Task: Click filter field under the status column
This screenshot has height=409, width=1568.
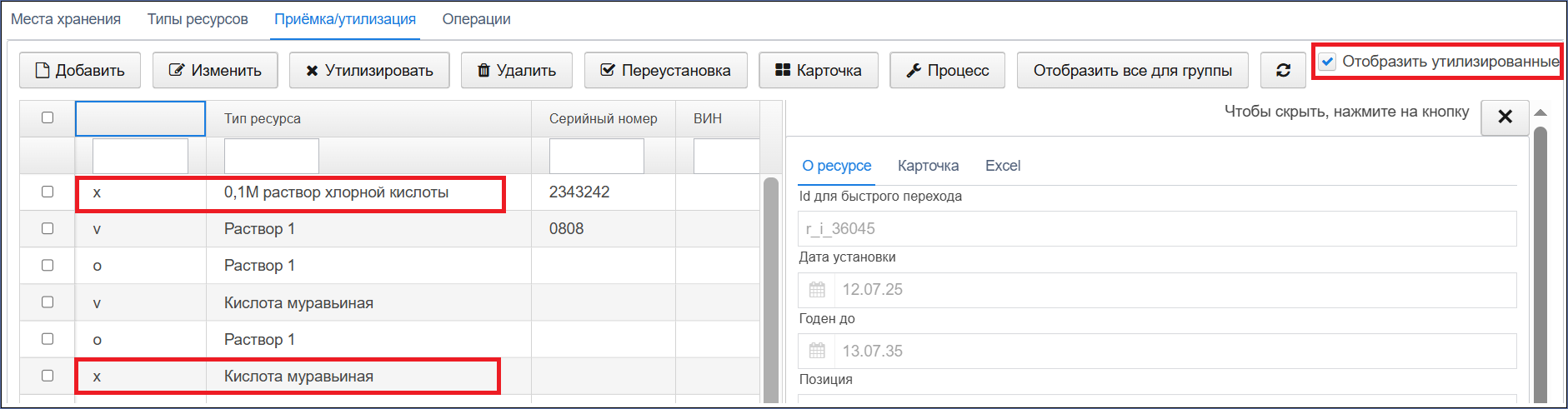Action: tap(140, 156)
